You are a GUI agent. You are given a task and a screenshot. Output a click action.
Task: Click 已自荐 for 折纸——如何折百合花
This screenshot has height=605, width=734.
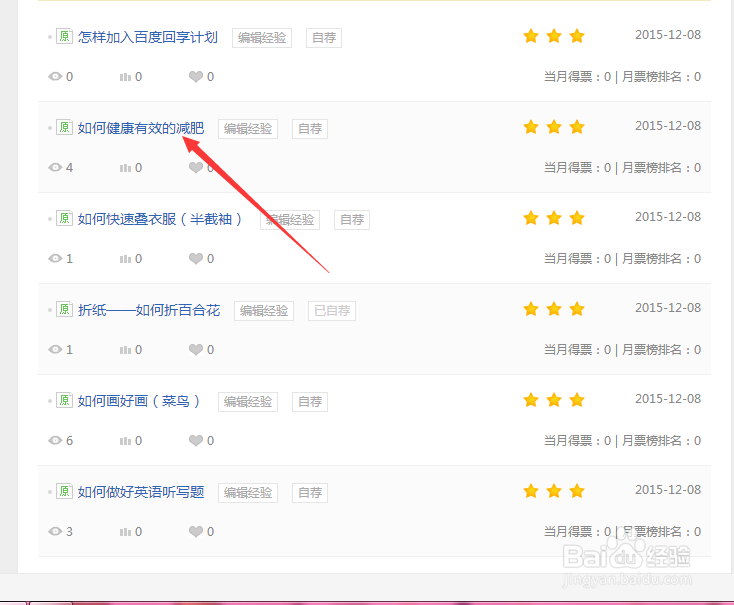(332, 311)
